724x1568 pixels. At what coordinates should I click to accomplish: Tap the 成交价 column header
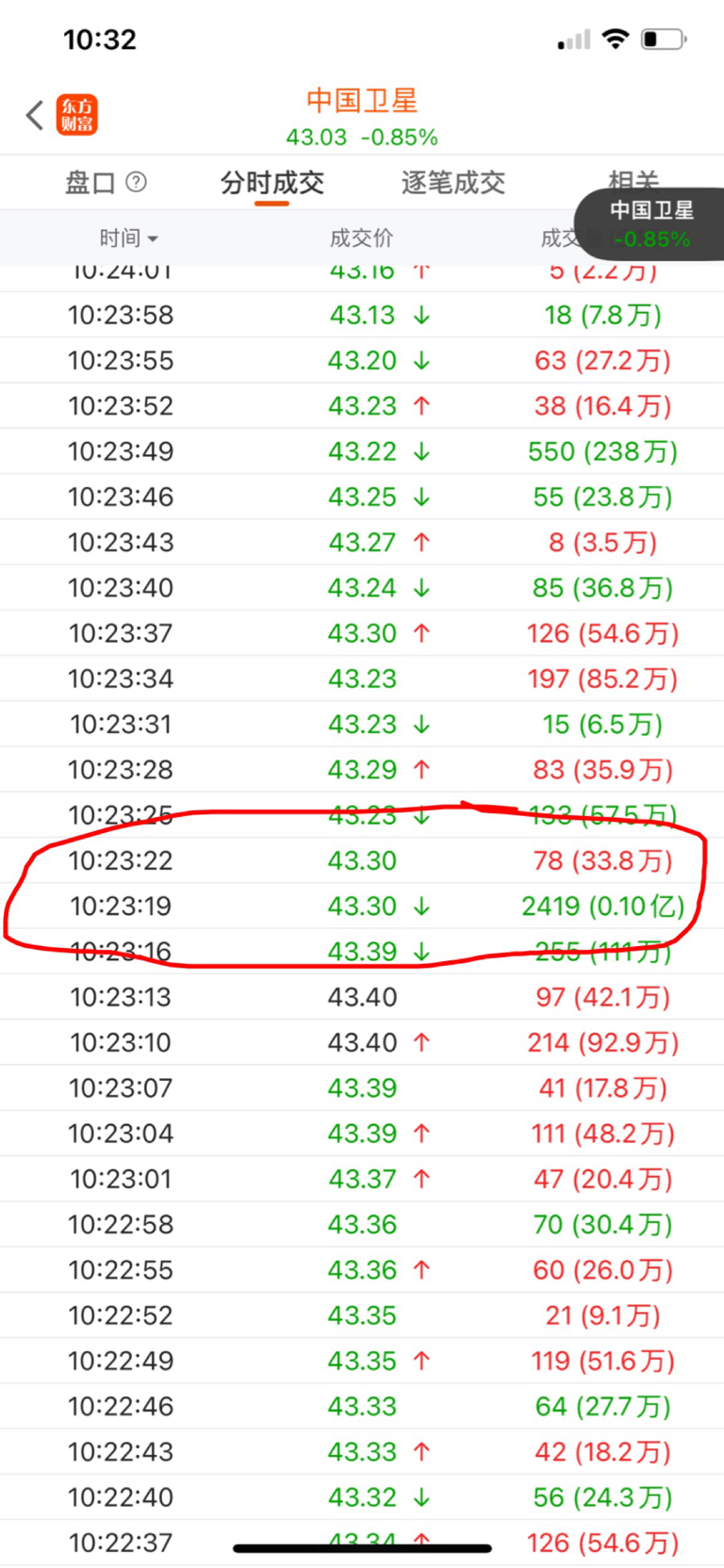point(362,238)
